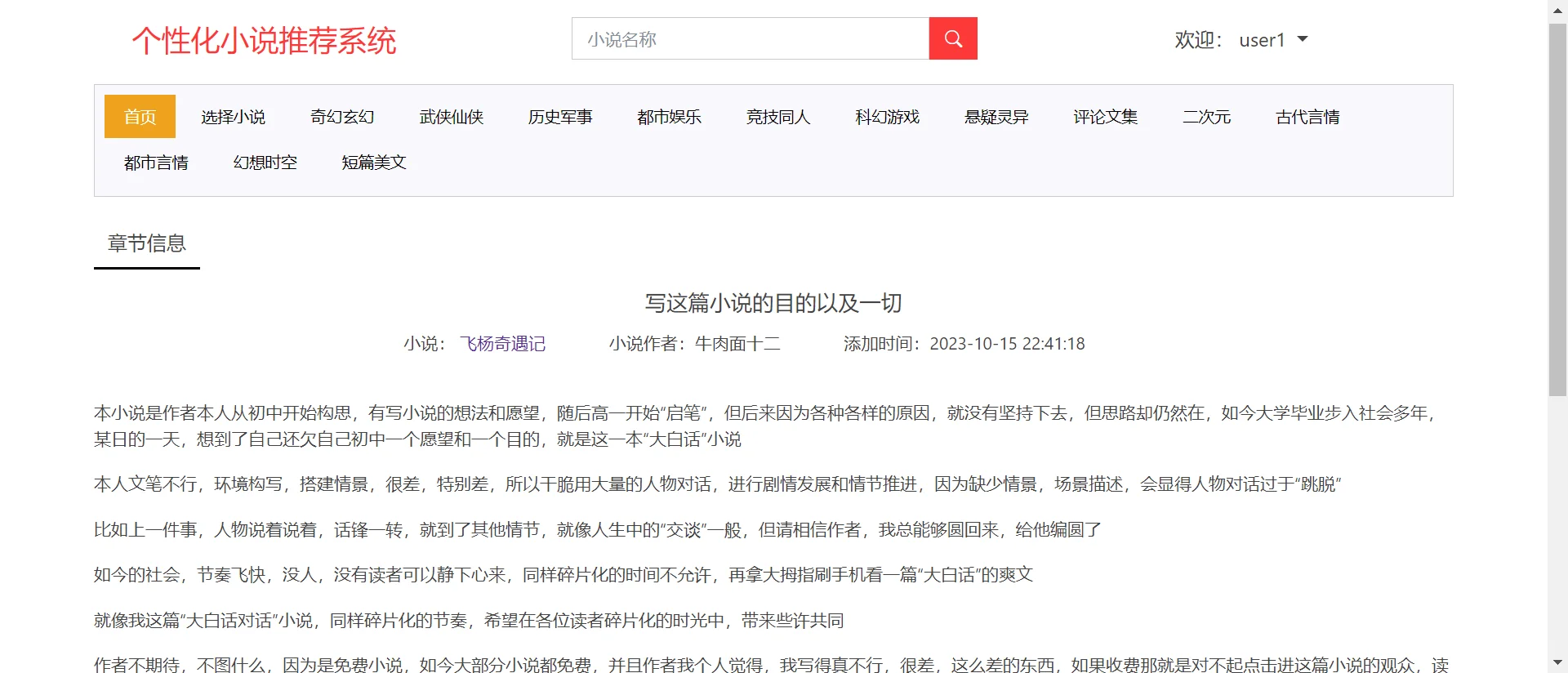Viewport: 1568px width, 673px height.
Task: Browse the 奇幻玄幻 category
Action: (342, 117)
